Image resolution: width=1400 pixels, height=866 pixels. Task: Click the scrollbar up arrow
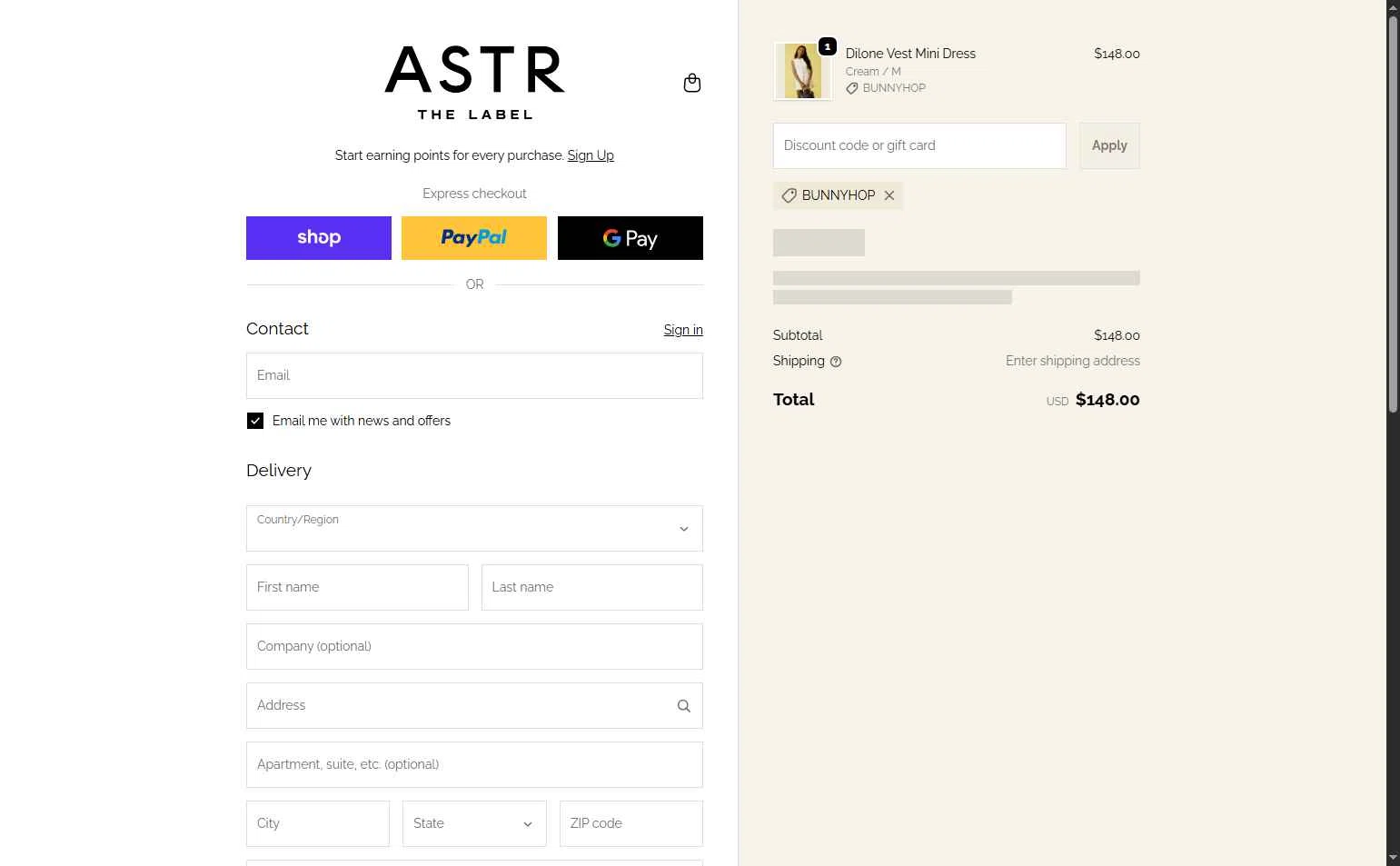tap(1393, 7)
